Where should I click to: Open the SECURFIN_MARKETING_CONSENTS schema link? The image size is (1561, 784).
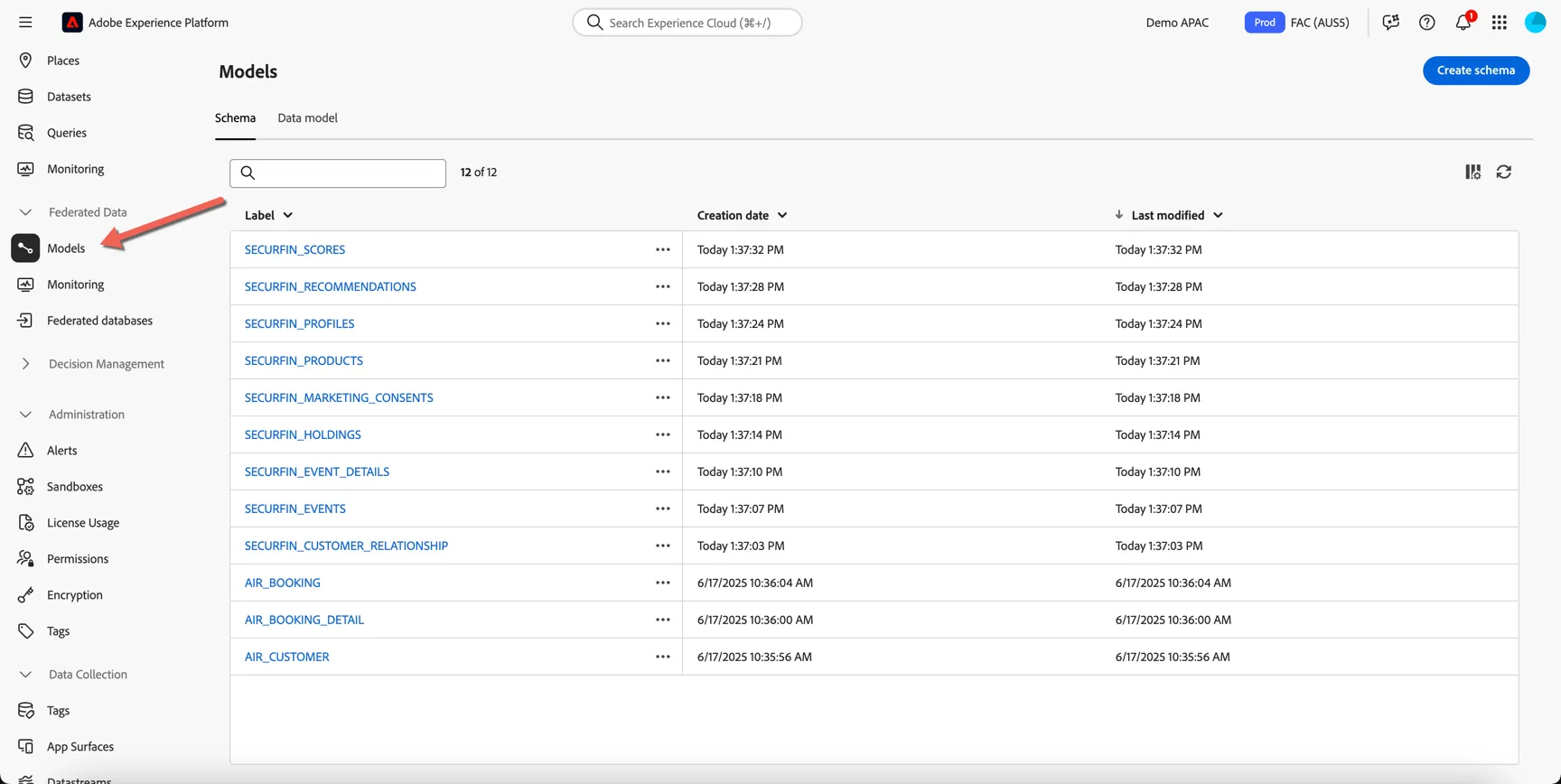(339, 397)
